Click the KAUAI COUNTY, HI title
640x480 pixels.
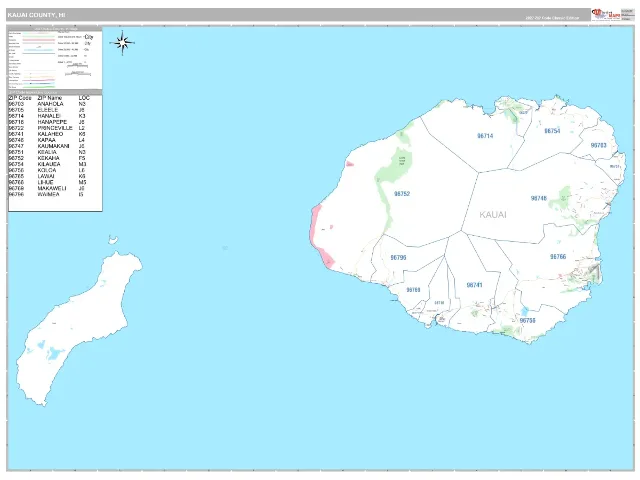[36, 15]
